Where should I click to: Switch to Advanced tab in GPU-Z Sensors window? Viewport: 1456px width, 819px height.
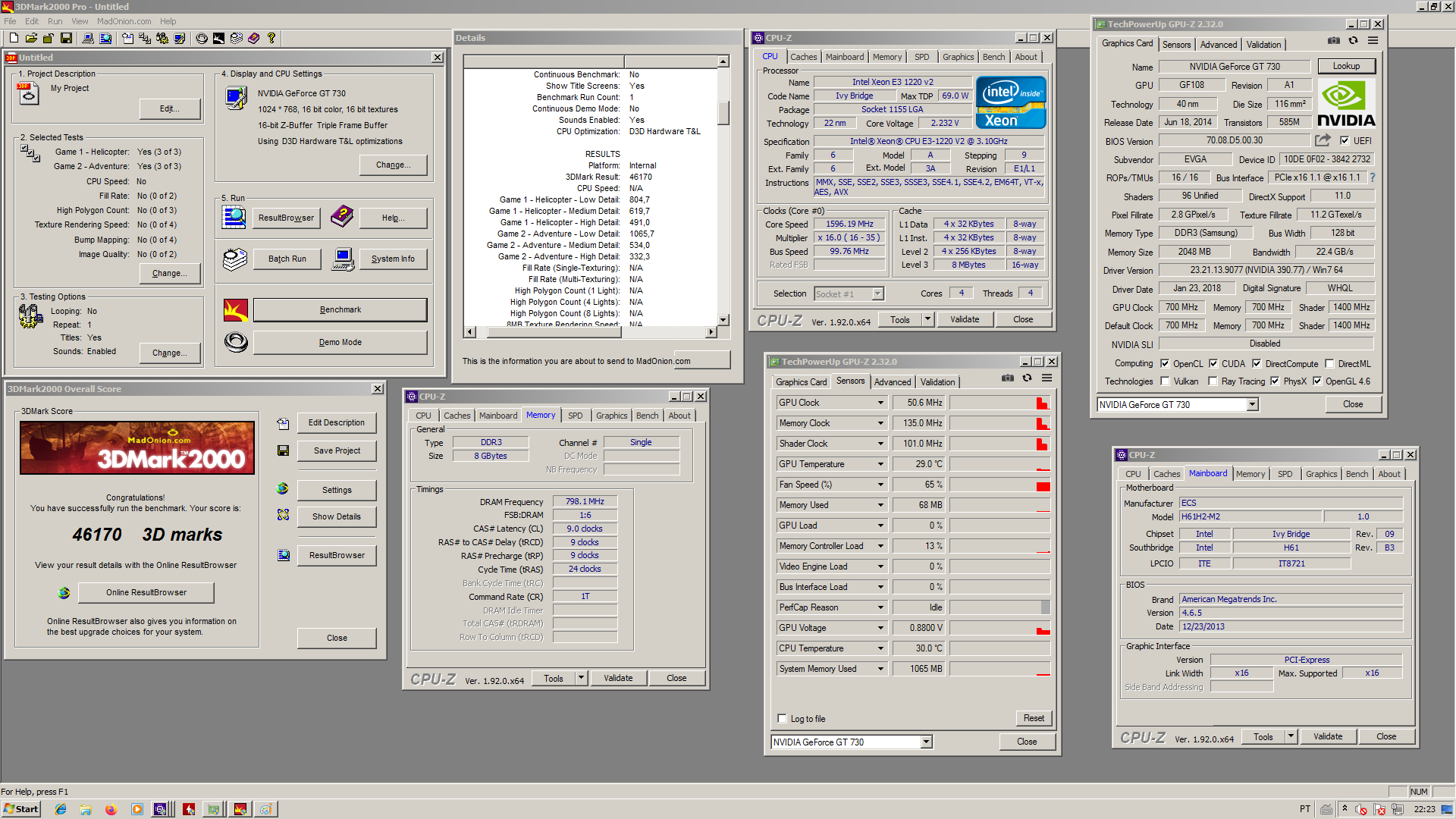(x=893, y=382)
